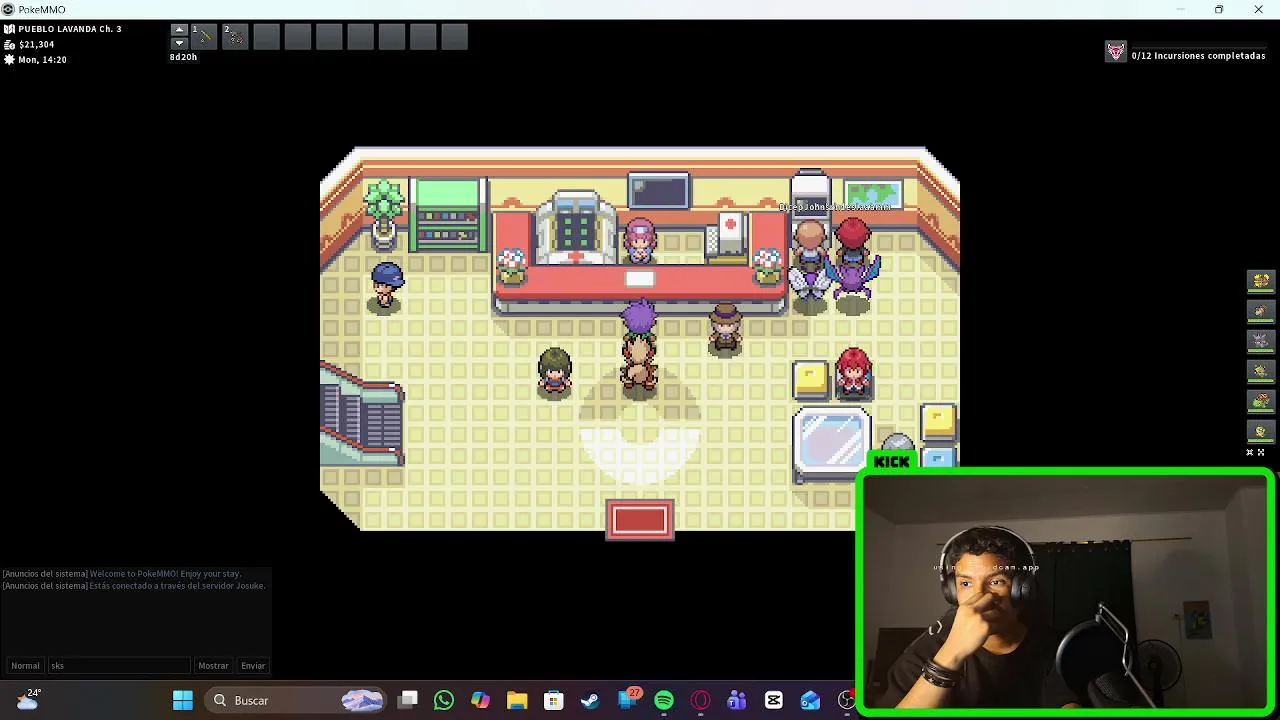Click the Enviar chat button

point(253,666)
